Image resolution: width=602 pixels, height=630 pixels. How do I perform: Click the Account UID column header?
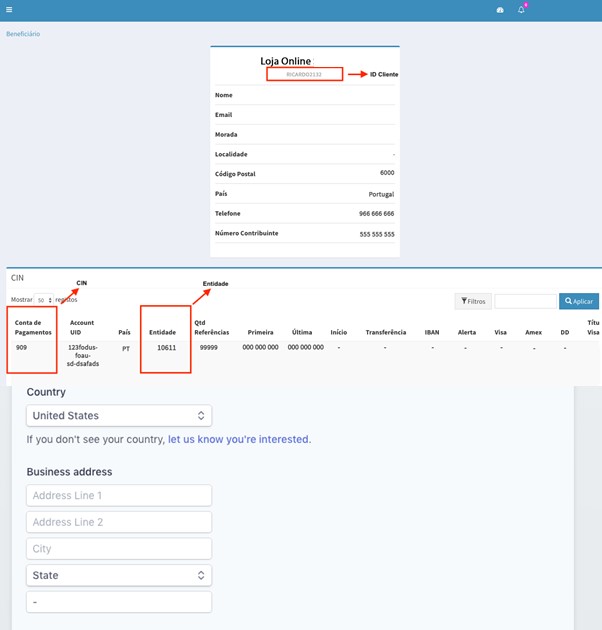82,327
